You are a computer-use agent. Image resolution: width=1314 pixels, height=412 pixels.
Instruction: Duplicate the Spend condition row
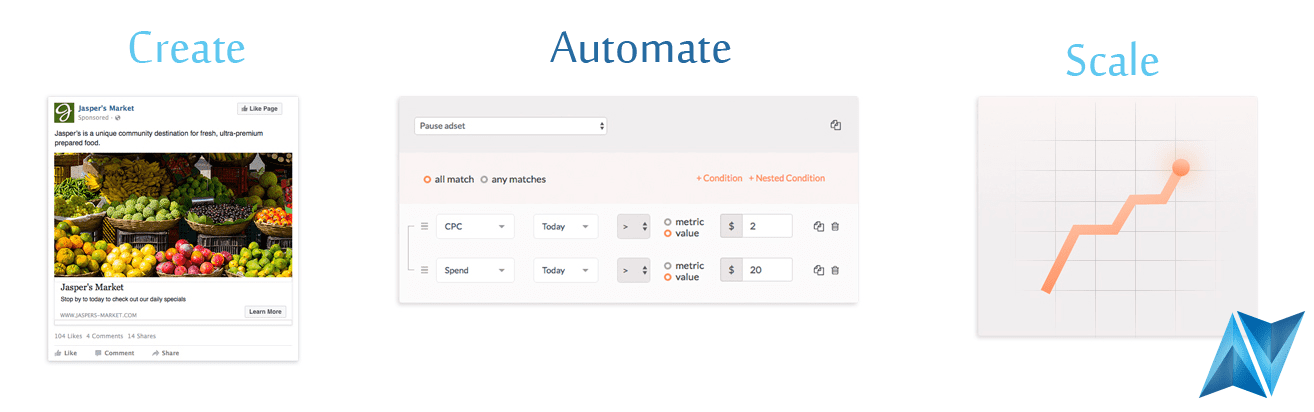[x=819, y=270]
